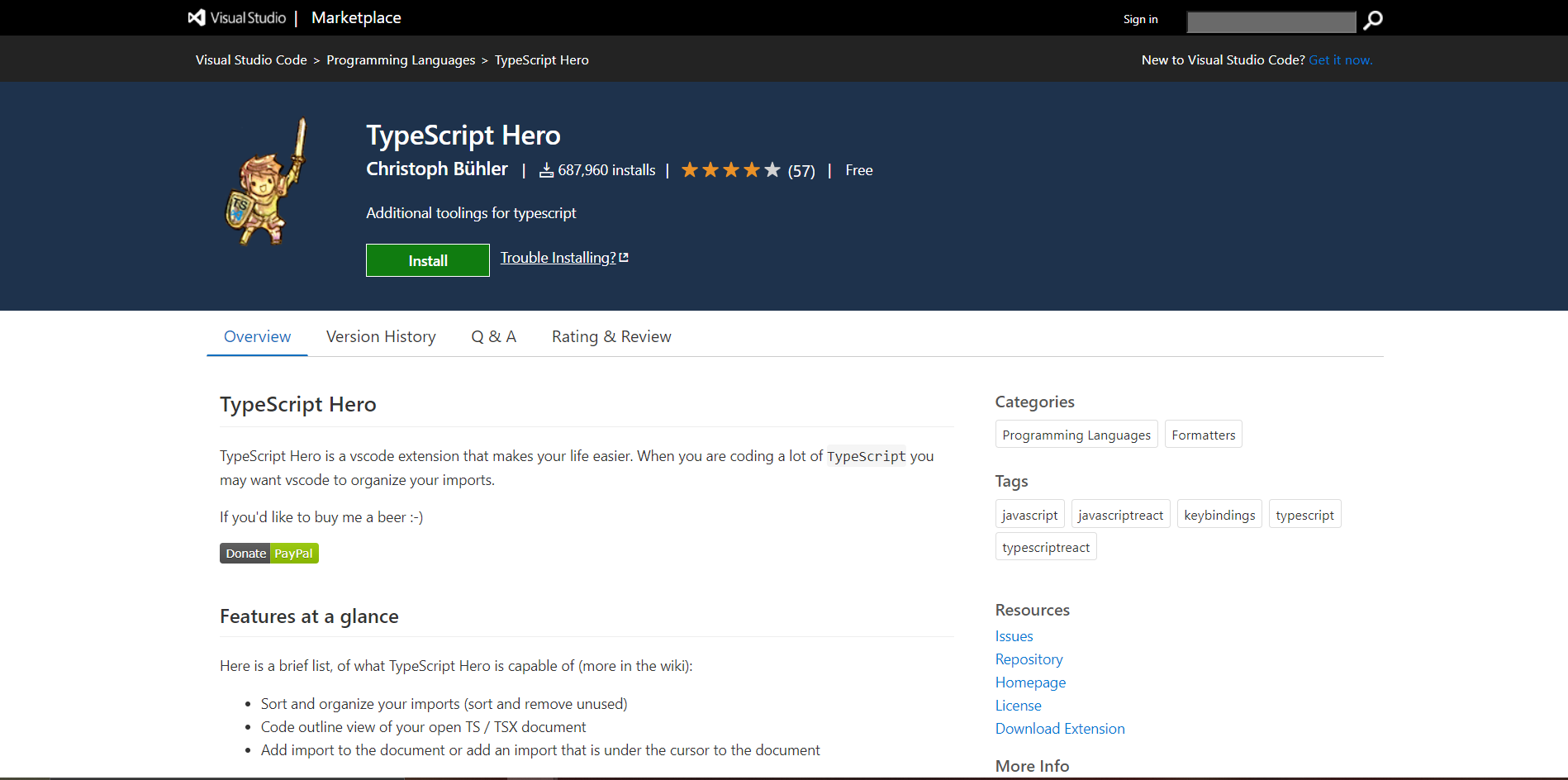Open the Homepage resource link

coord(1030,682)
